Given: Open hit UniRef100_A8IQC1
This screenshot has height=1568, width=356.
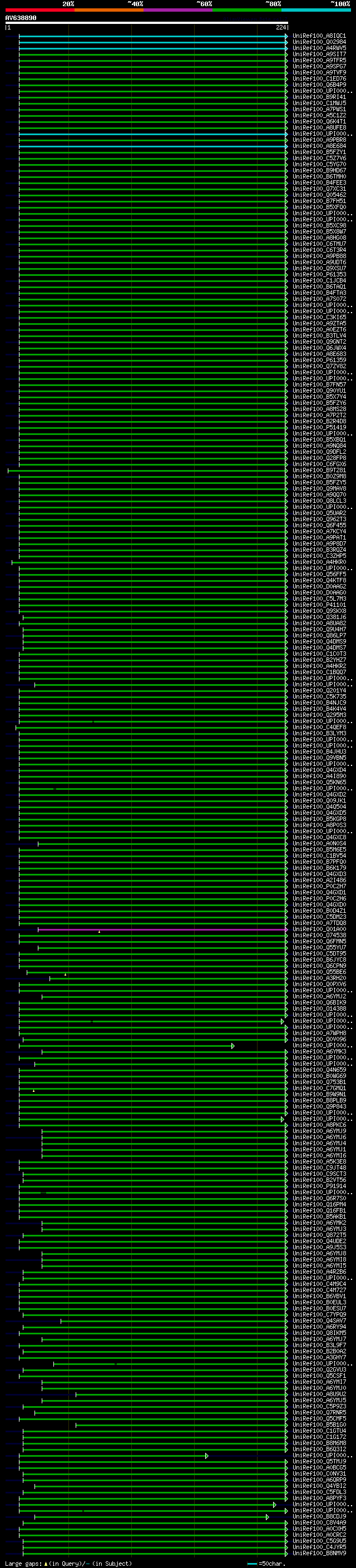Looking at the screenshot, I should click(x=319, y=36).
